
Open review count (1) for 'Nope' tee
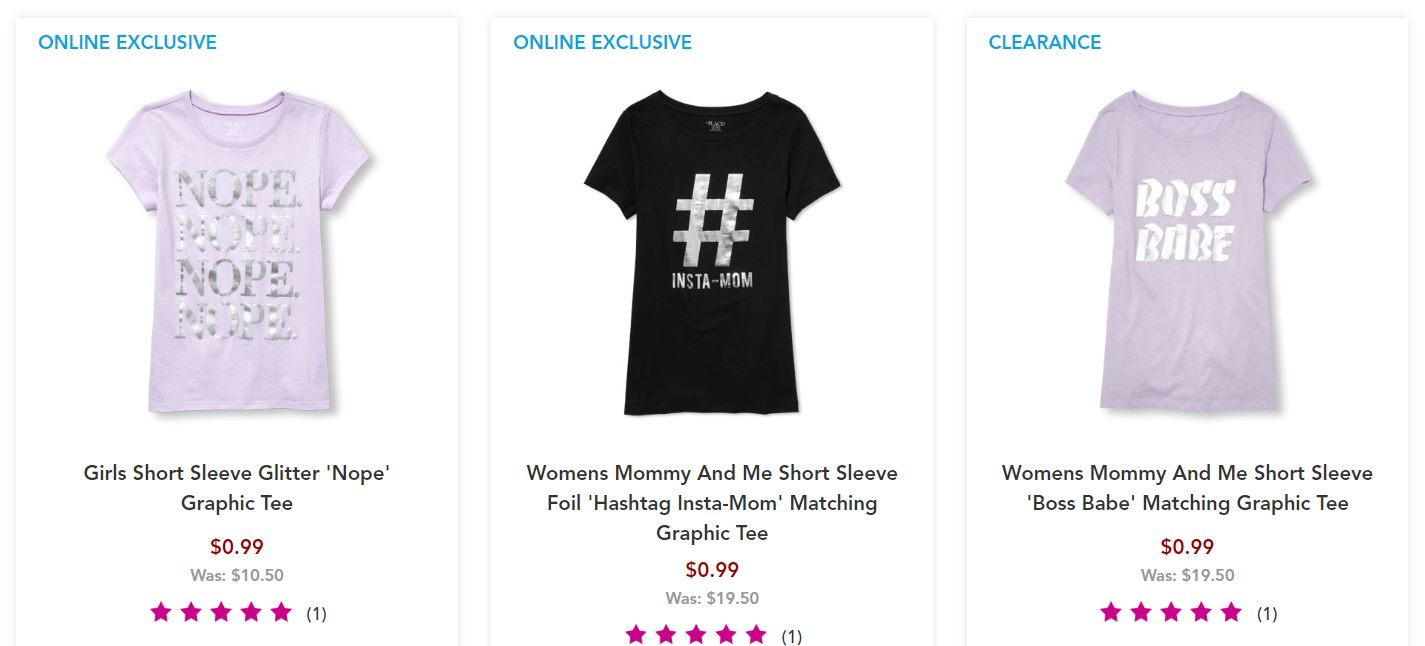pyautogui.click(x=316, y=614)
